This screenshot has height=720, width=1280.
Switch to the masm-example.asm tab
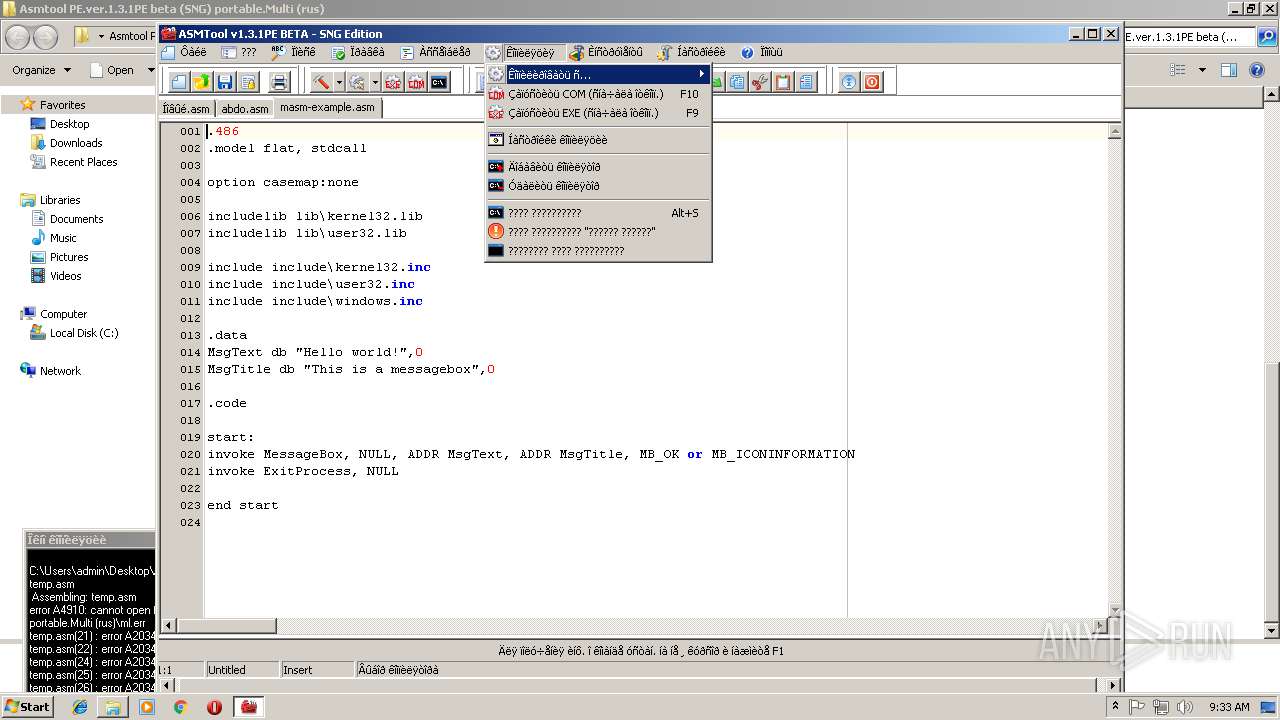pyautogui.click(x=328, y=108)
